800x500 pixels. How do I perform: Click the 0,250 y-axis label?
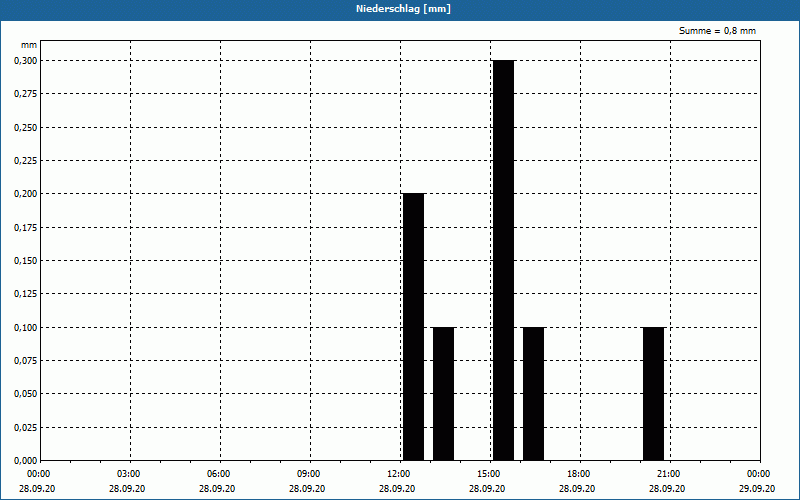click(26, 128)
